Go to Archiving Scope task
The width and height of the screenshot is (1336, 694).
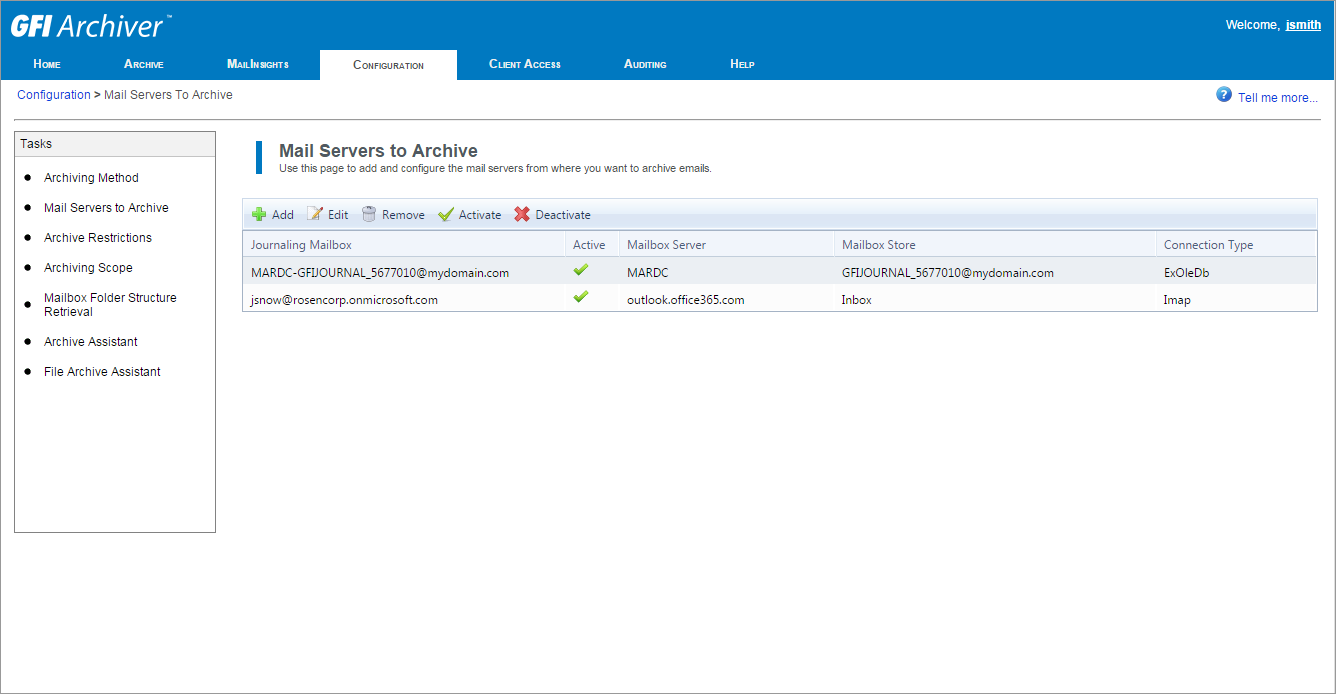pyautogui.click(x=88, y=268)
